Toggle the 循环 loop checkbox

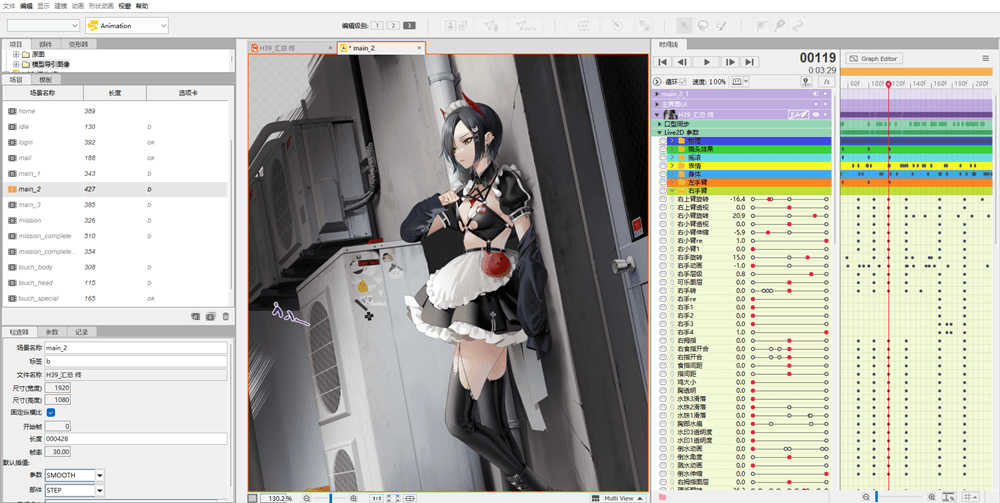click(x=683, y=82)
